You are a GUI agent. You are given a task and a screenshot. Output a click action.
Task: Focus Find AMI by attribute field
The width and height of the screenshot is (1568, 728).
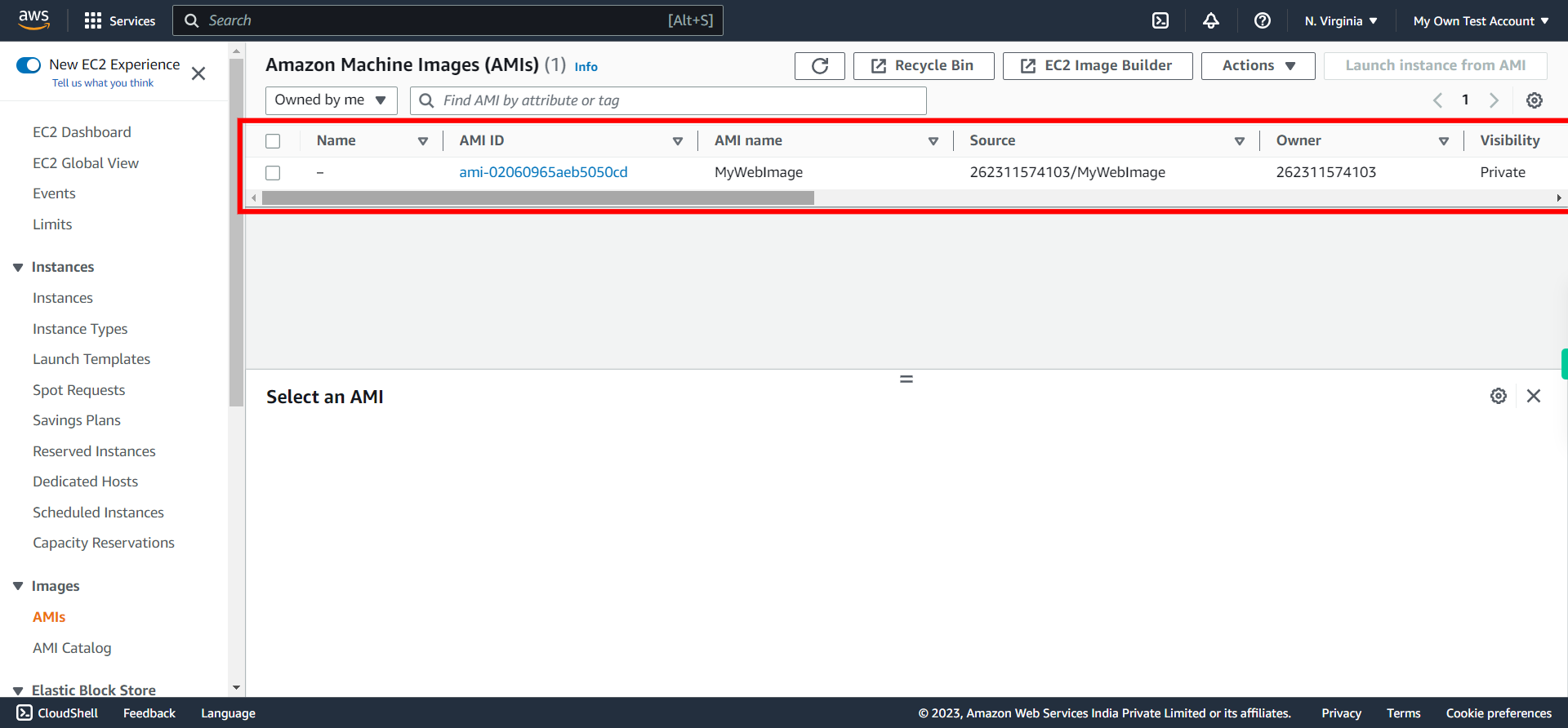(x=668, y=100)
